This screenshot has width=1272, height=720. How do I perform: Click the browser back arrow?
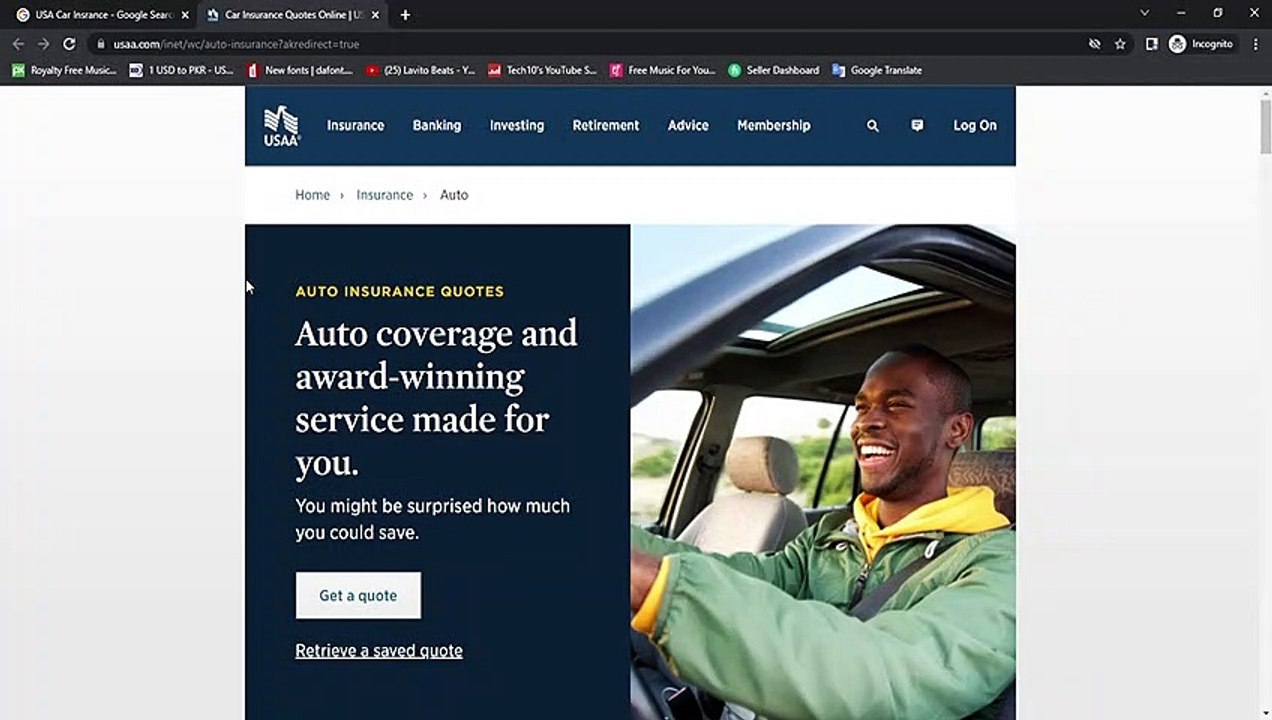coord(18,44)
